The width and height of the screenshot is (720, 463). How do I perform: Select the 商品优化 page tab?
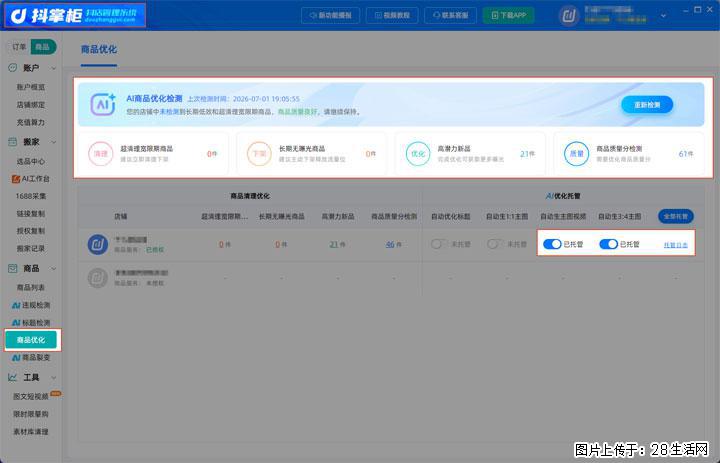tap(99, 50)
